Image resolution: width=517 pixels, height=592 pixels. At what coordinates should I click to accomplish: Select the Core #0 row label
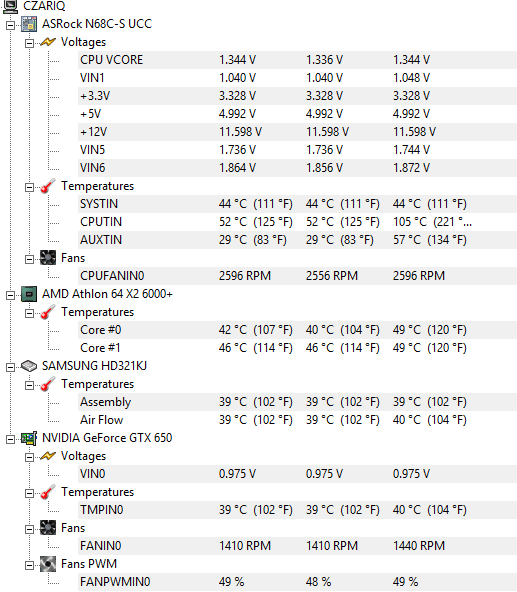pyautogui.click(x=100, y=330)
